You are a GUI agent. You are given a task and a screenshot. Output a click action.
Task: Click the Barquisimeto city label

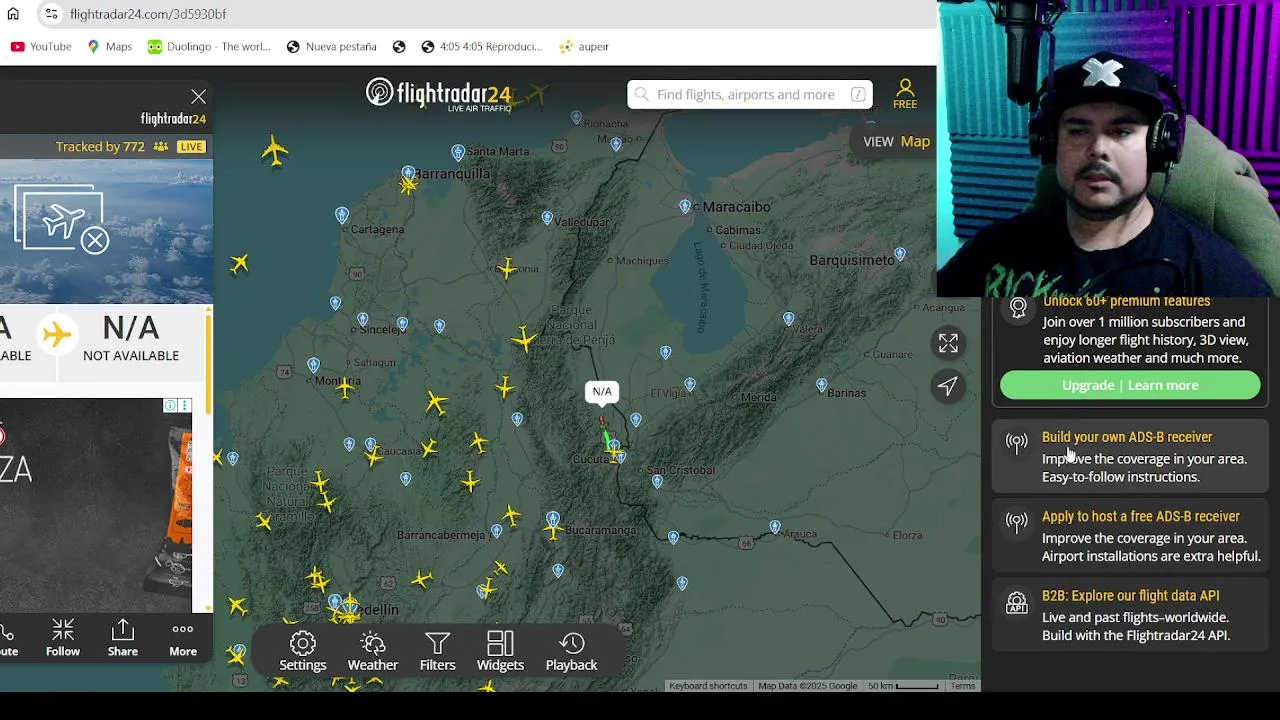(852, 260)
